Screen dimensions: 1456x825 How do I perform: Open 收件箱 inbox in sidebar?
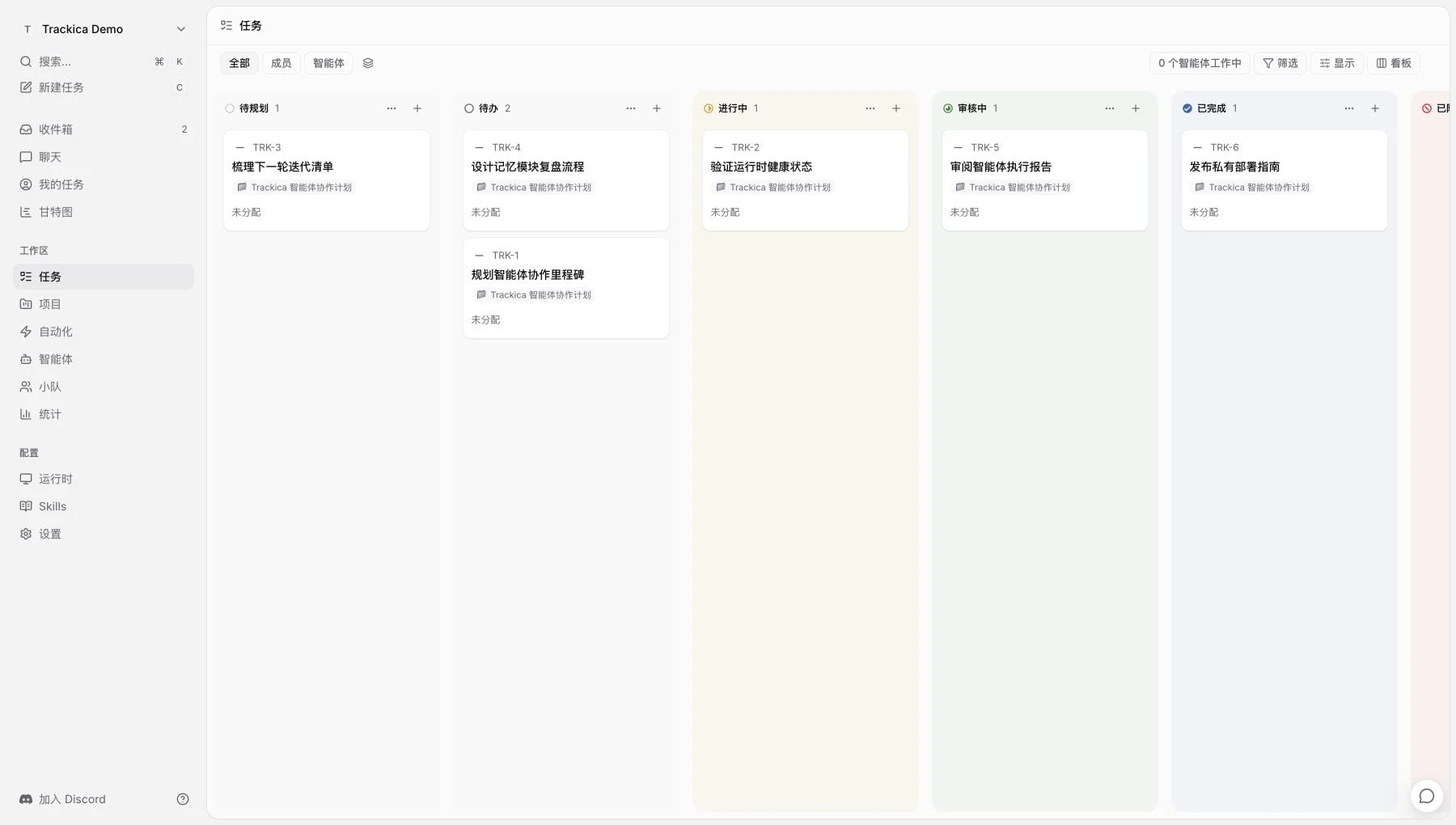click(x=104, y=129)
